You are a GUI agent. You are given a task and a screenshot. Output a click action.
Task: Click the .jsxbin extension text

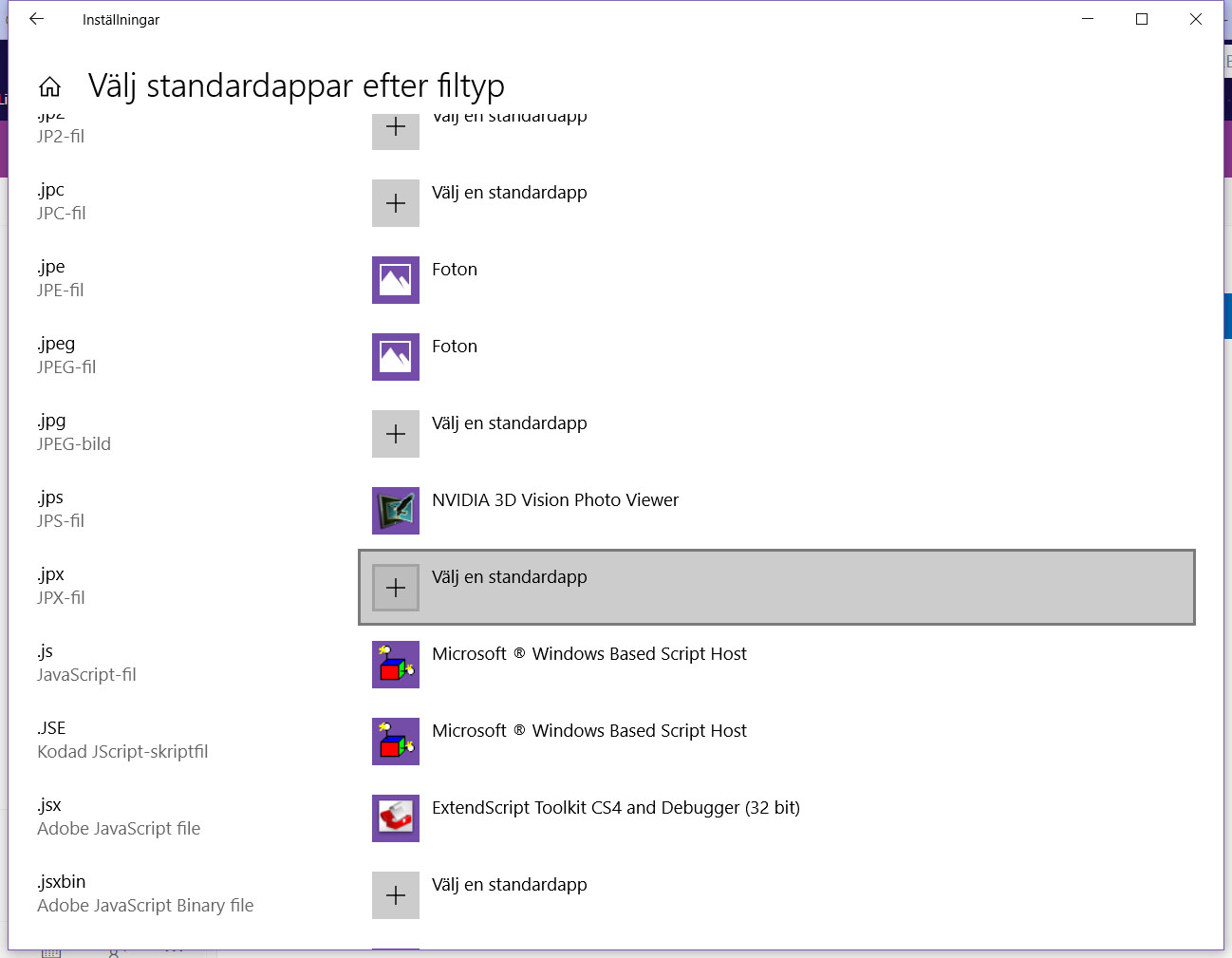(62, 882)
